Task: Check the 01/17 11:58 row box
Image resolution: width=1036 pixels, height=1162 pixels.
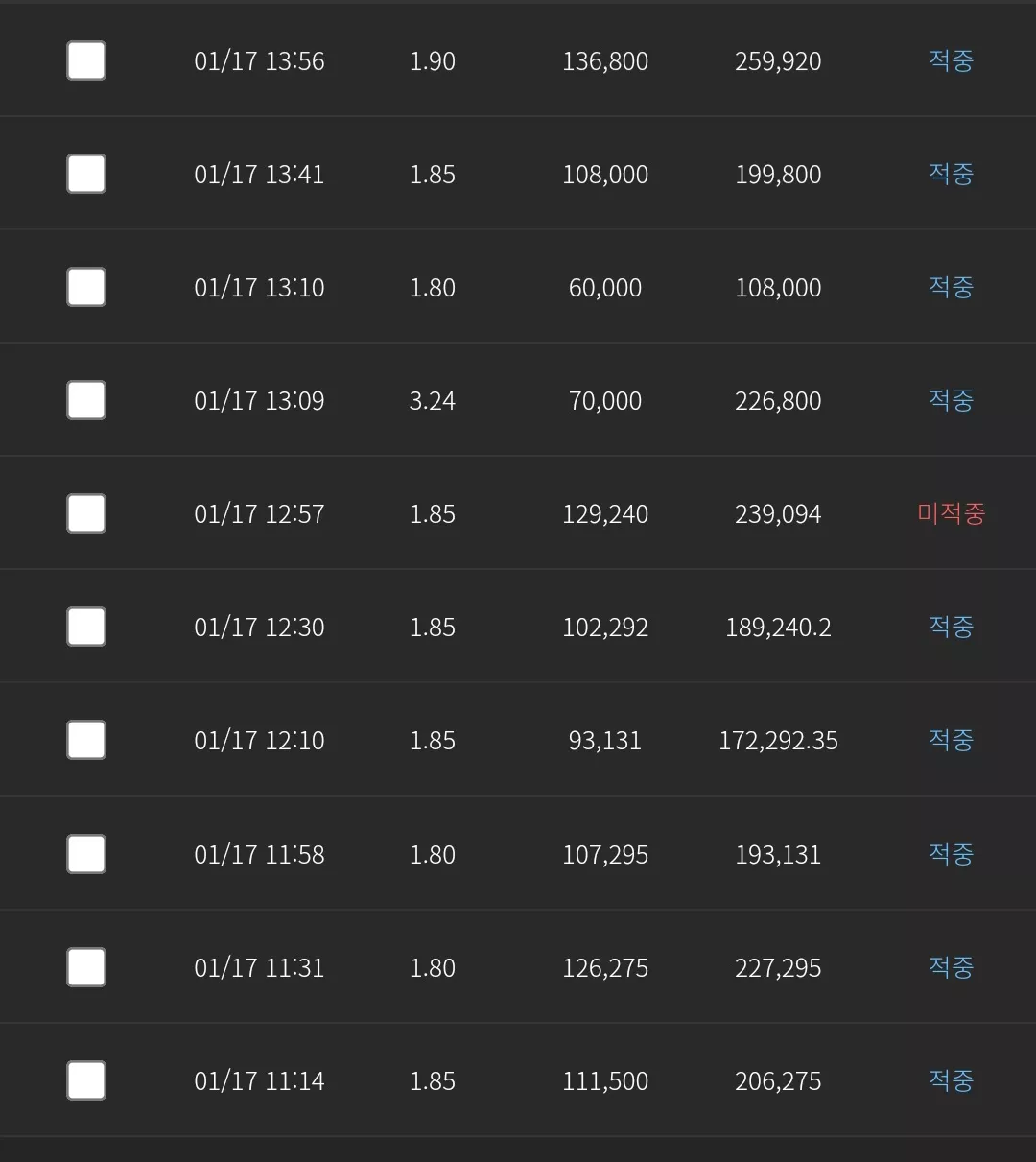Action: (x=86, y=854)
